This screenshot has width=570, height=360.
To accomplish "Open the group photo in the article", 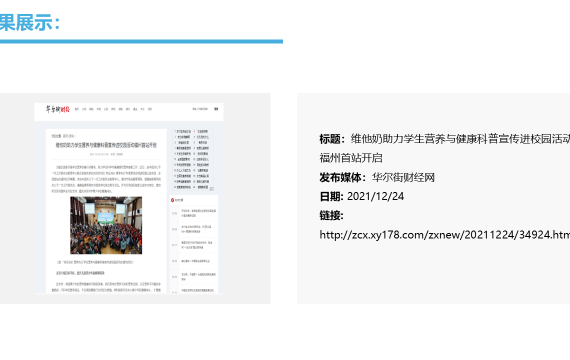I will click(x=106, y=225).
